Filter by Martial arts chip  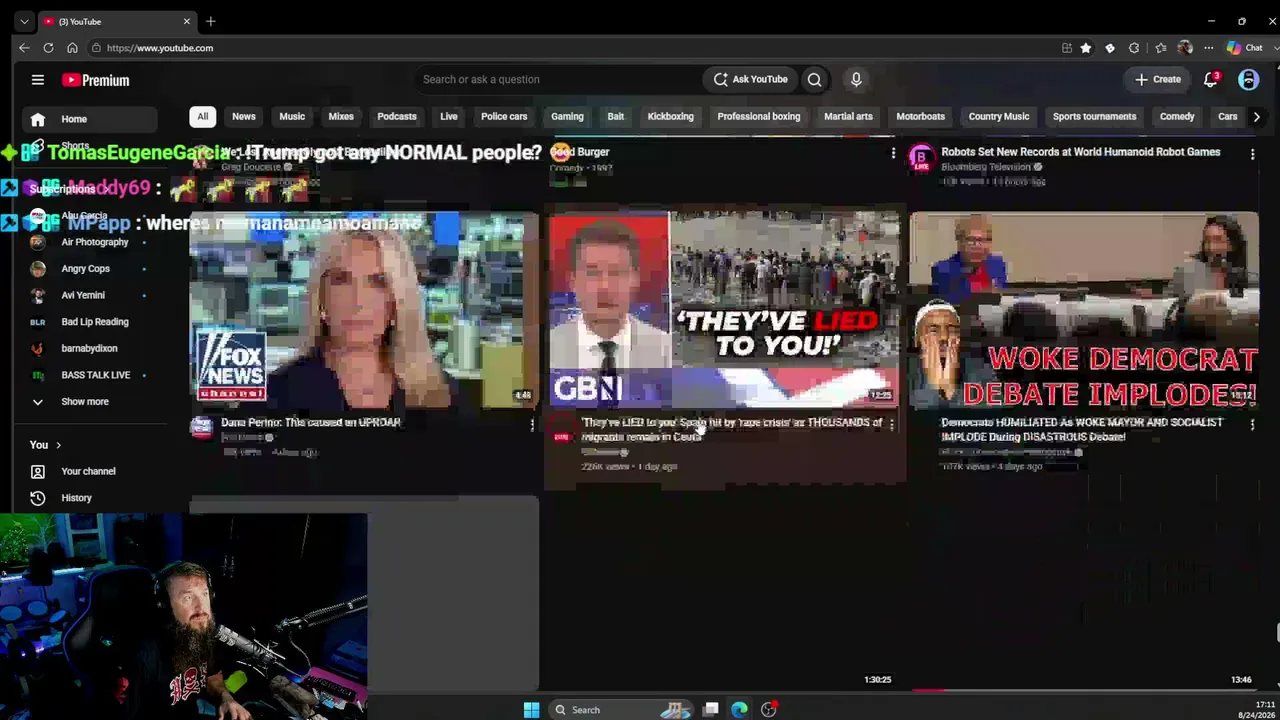pos(848,117)
